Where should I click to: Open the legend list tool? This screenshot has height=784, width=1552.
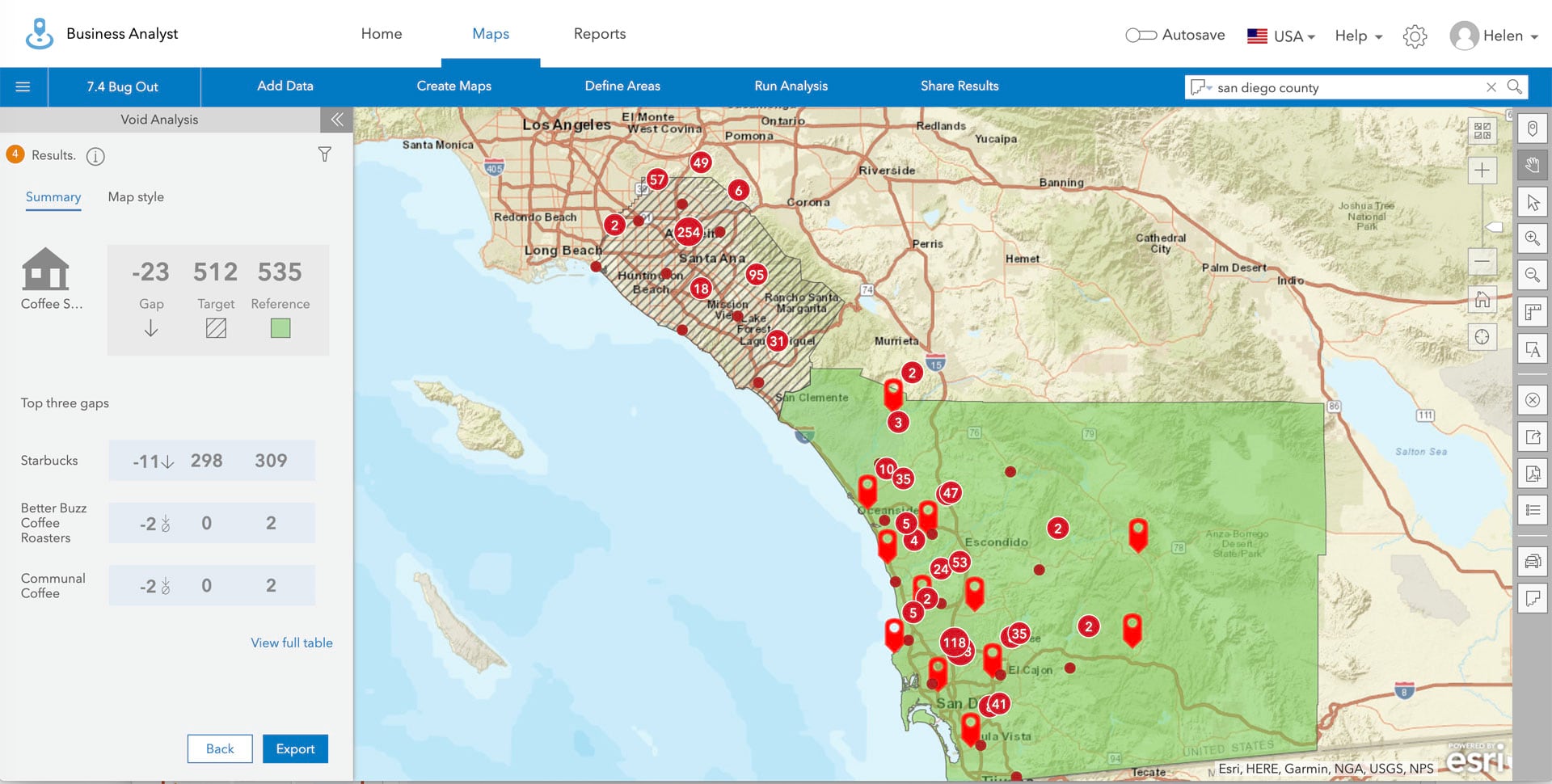pyautogui.click(x=1533, y=510)
